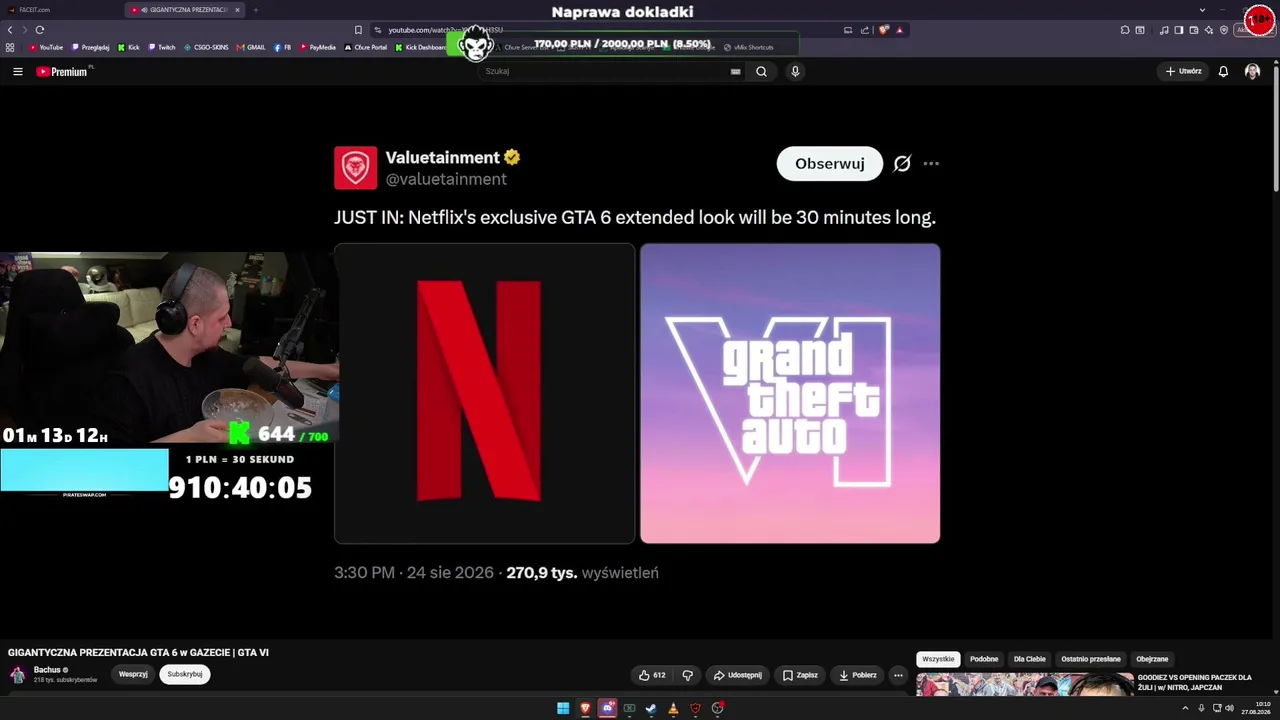The width and height of the screenshot is (1280, 720).
Task: Download video with the Pobierz button
Action: (x=858, y=675)
